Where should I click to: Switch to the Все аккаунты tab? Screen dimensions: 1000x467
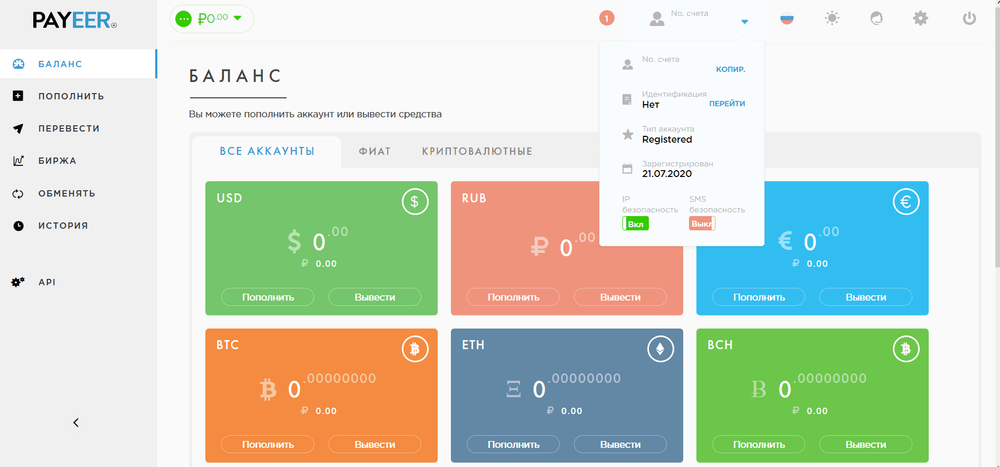[x=267, y=152]
